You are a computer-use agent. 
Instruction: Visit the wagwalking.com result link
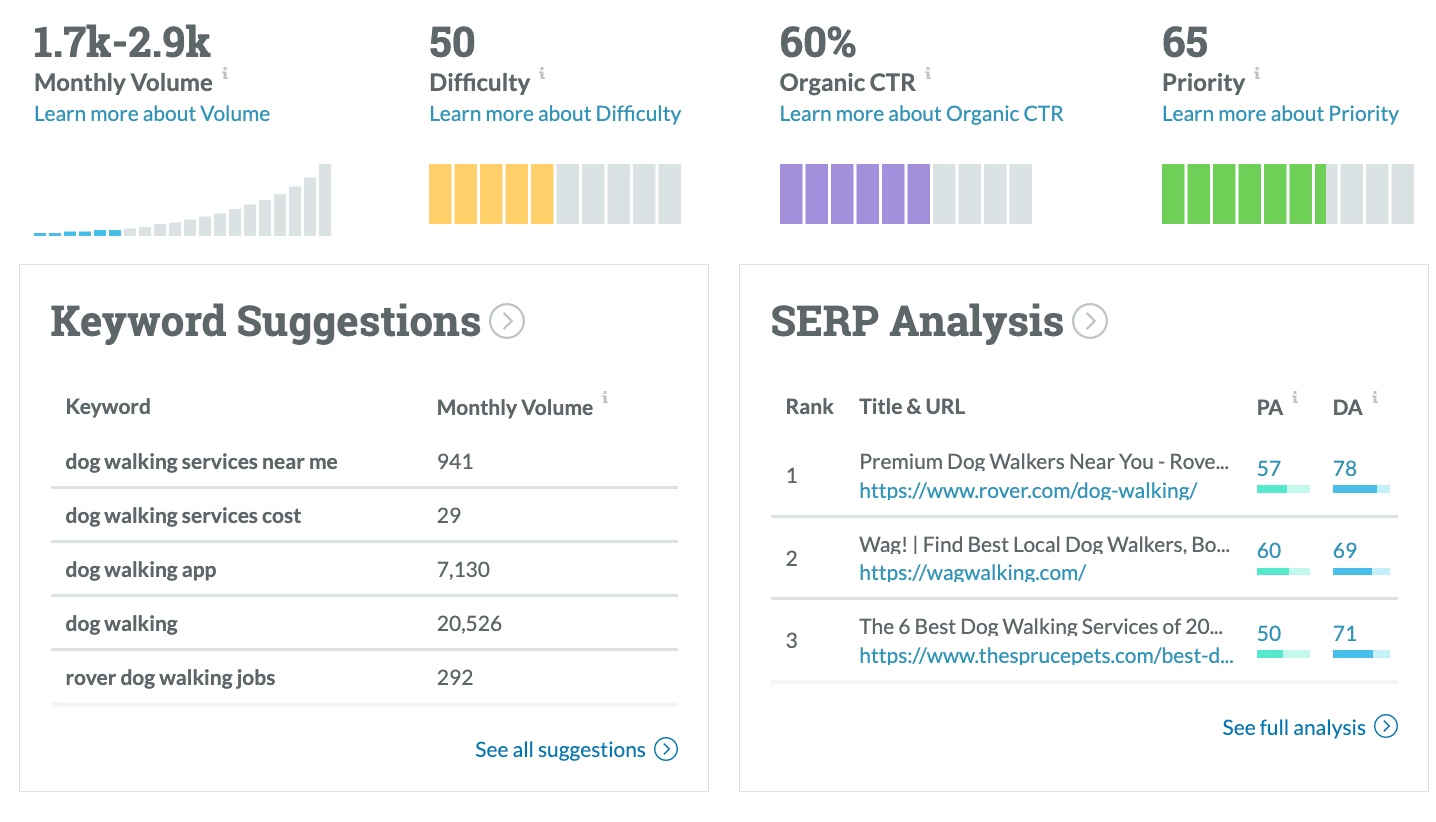tap(972, 573)
